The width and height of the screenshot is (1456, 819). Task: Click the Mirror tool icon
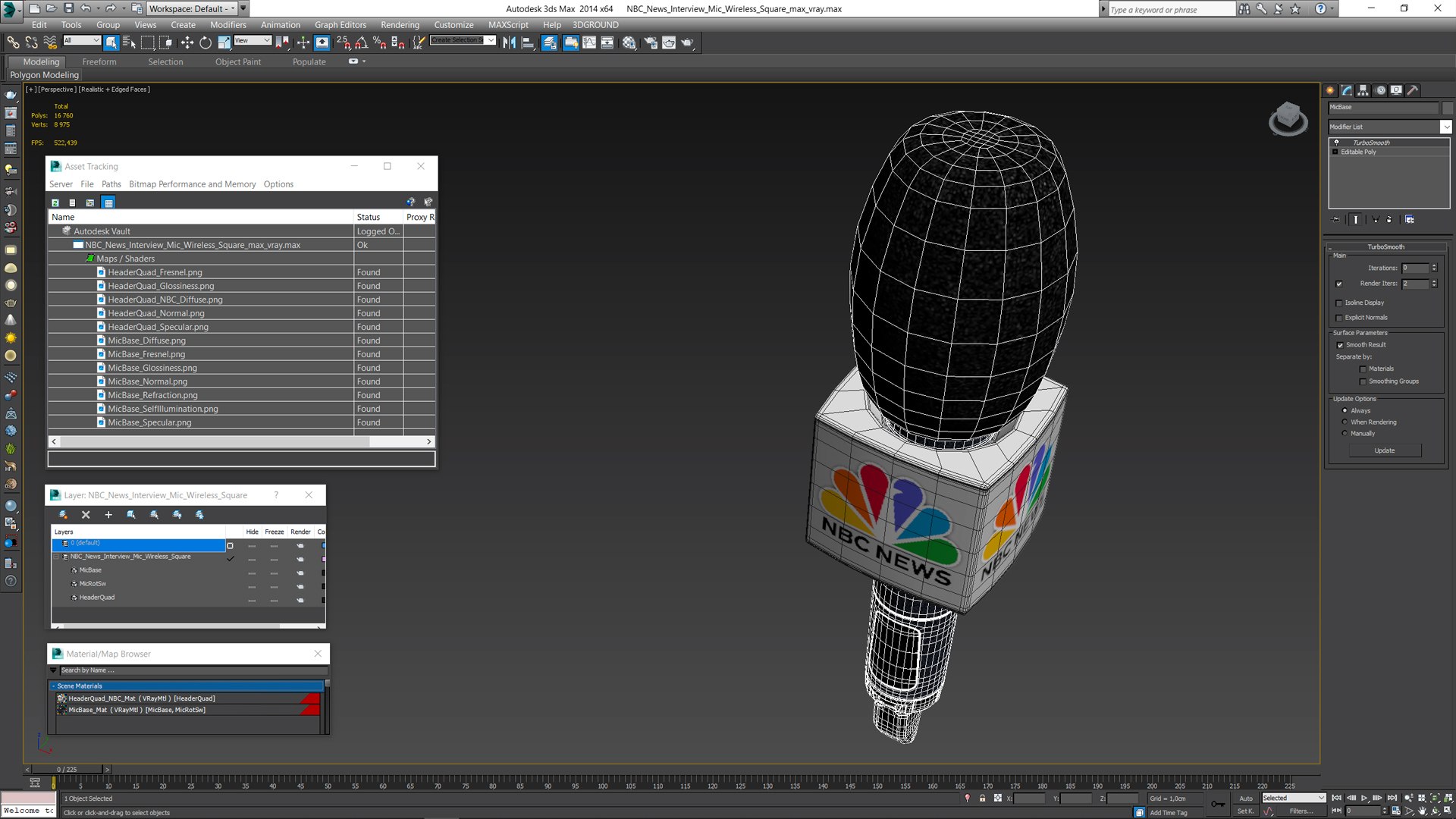pos(509,42)
